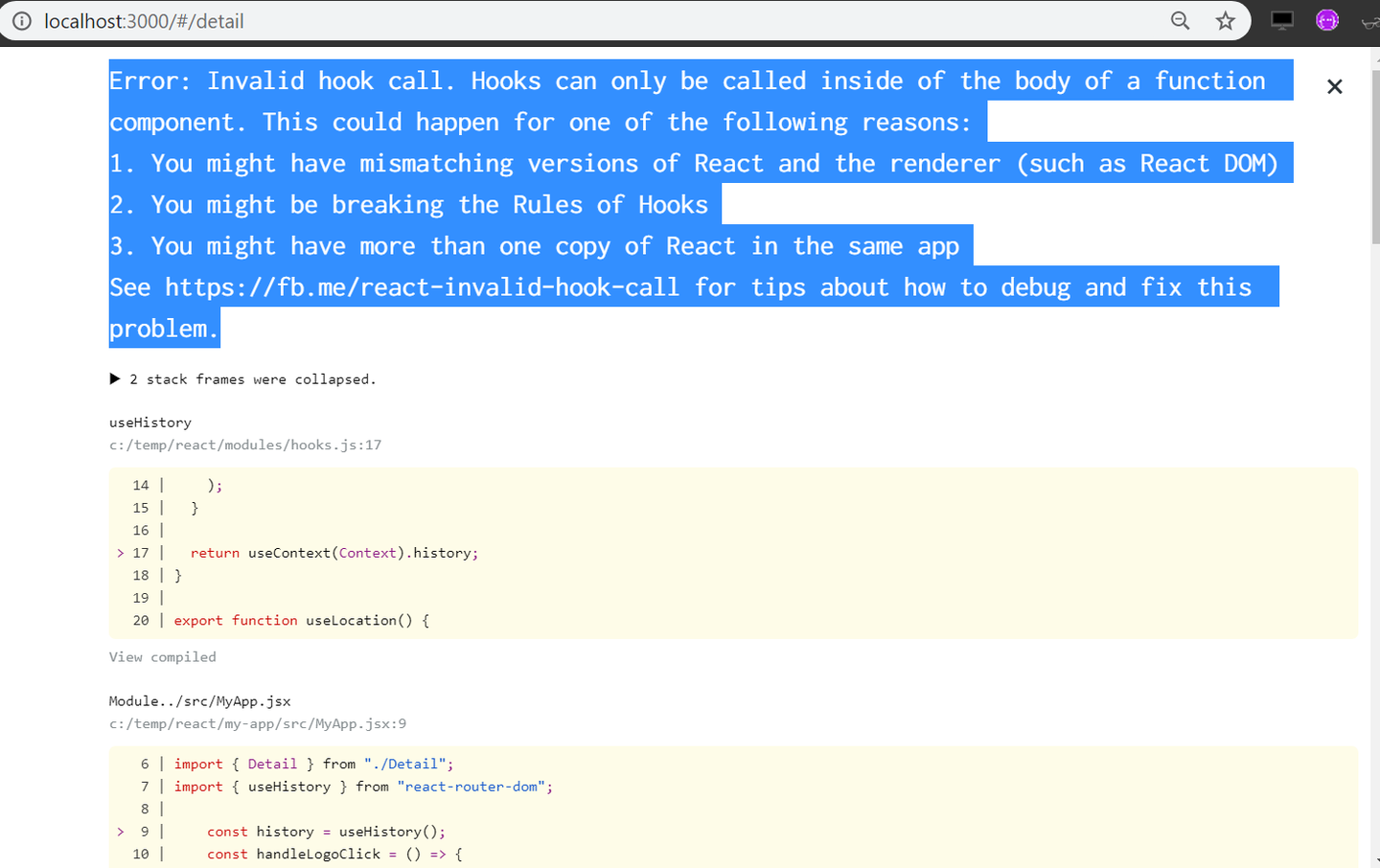Open the "View compiled" source link
Screen dimensions: 1380x868
click(x=162, y=656)
